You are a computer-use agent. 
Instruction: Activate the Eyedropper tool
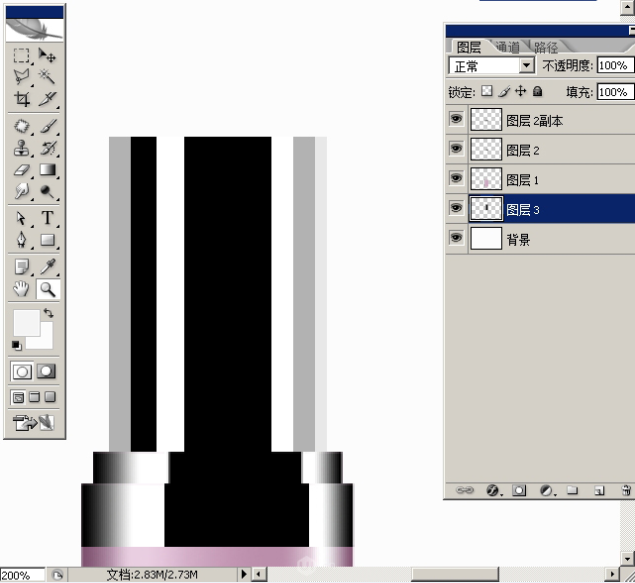coord(47,266)
